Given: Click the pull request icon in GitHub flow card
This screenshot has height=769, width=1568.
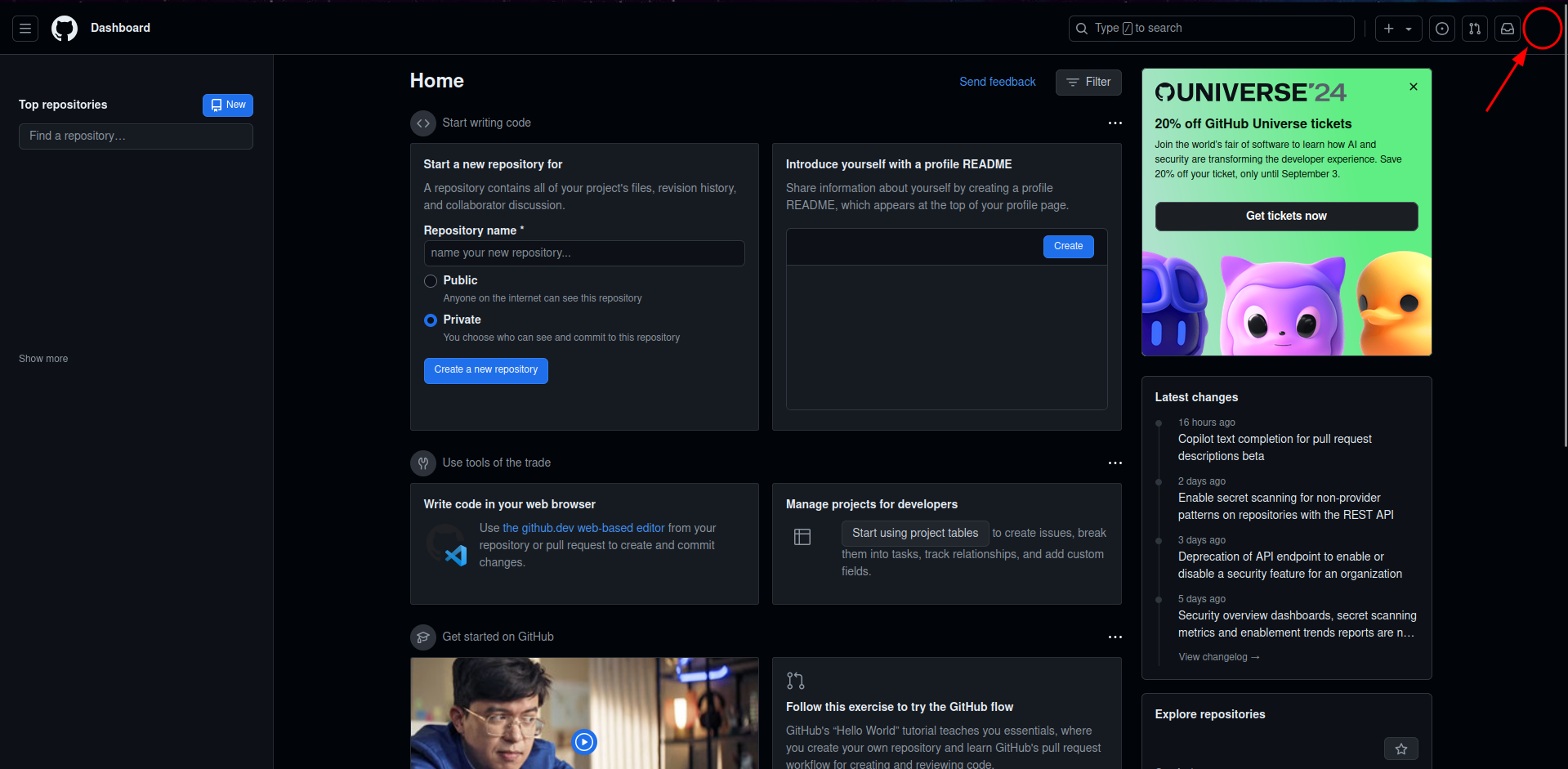Looking at the screenshot, I should click(x=795, y=681).
